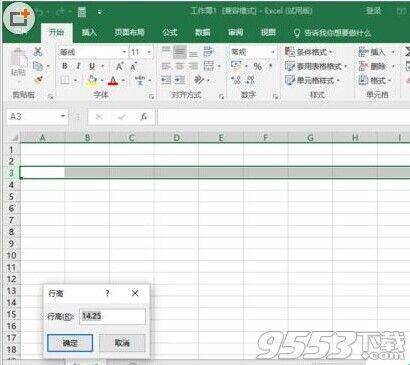The image size is (410, 365).
Task: Toggle Bold formatting
Action: point(65,66)
